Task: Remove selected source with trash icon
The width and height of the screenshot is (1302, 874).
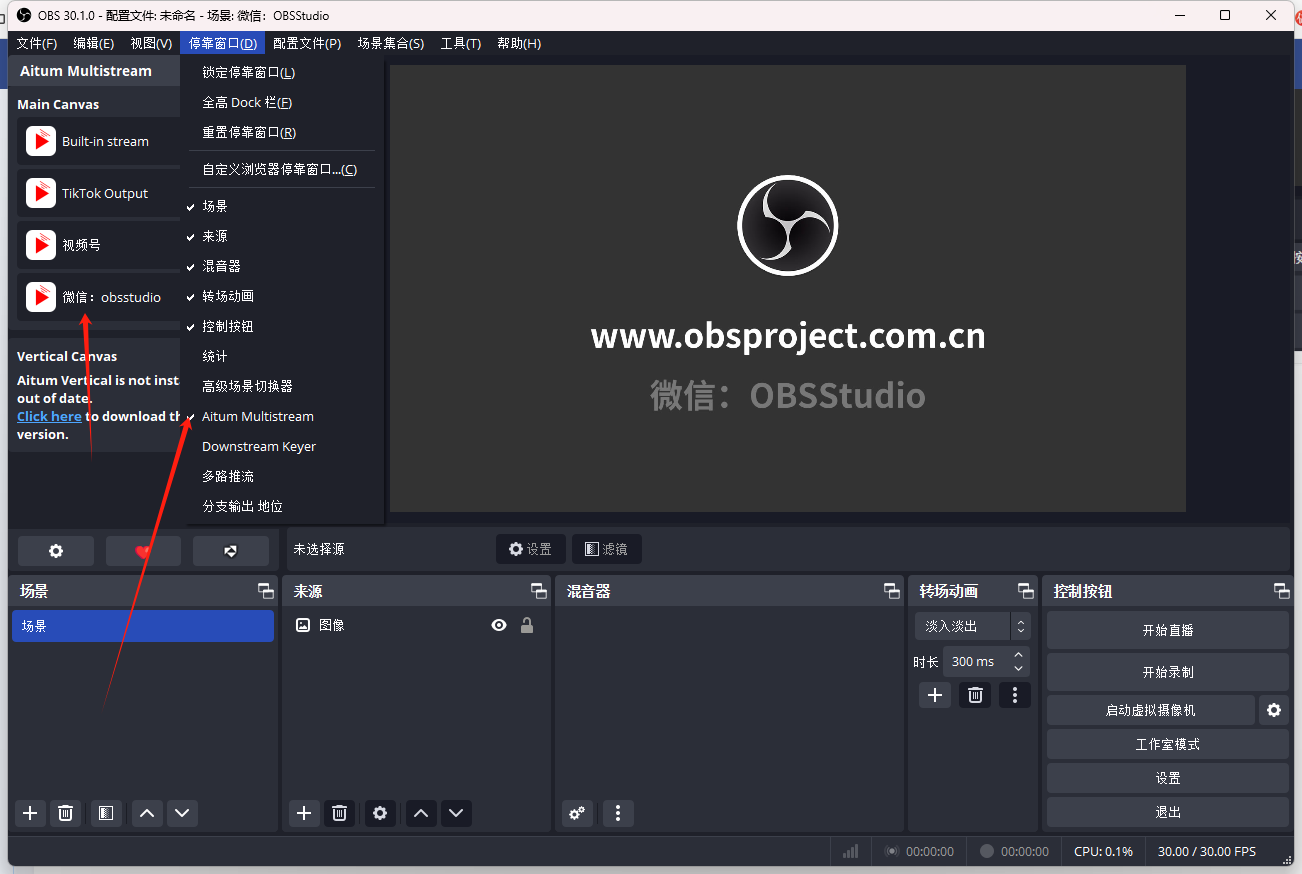Action: point(340,813)
